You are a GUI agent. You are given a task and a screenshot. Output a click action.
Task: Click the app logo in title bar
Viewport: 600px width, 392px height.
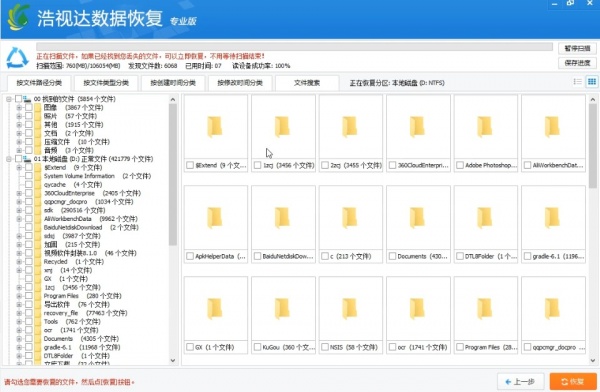pos(18,17)
